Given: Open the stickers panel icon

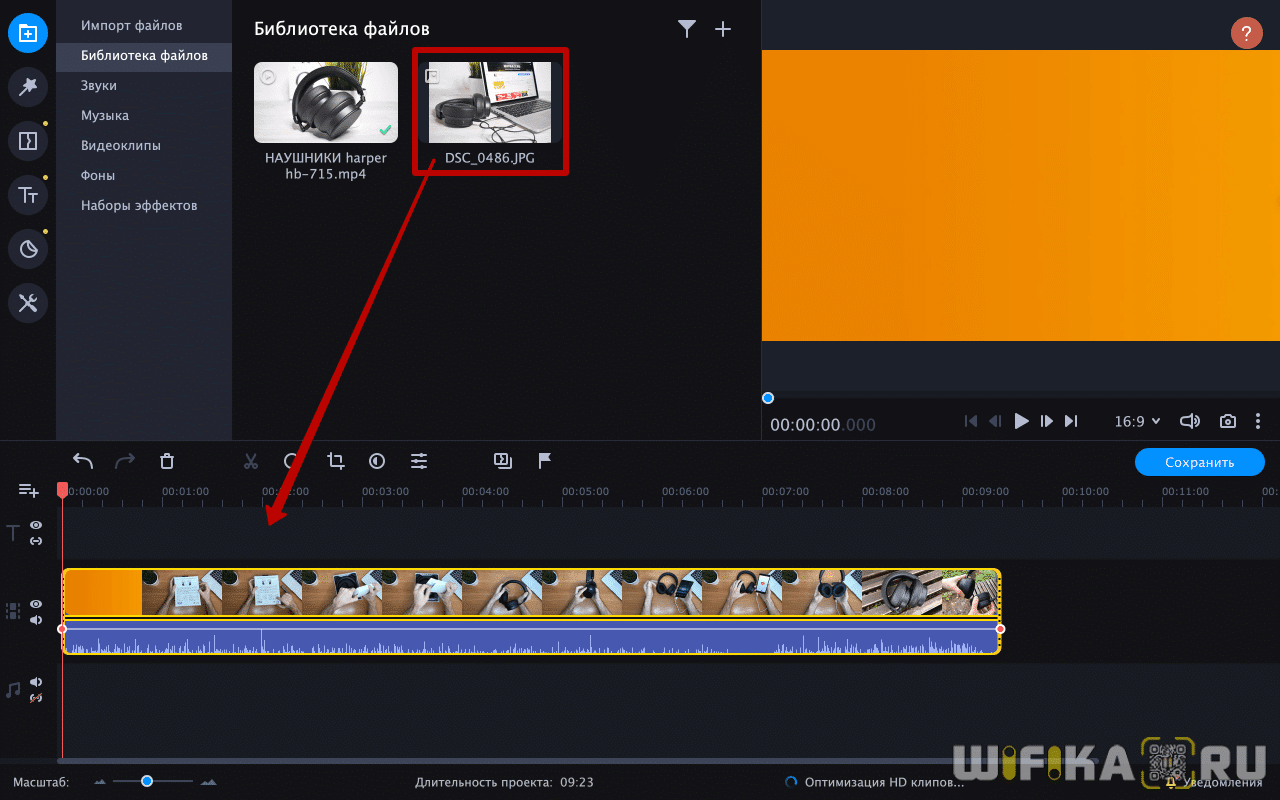Looking at the screenshot, I should click(x=28, y=249).
